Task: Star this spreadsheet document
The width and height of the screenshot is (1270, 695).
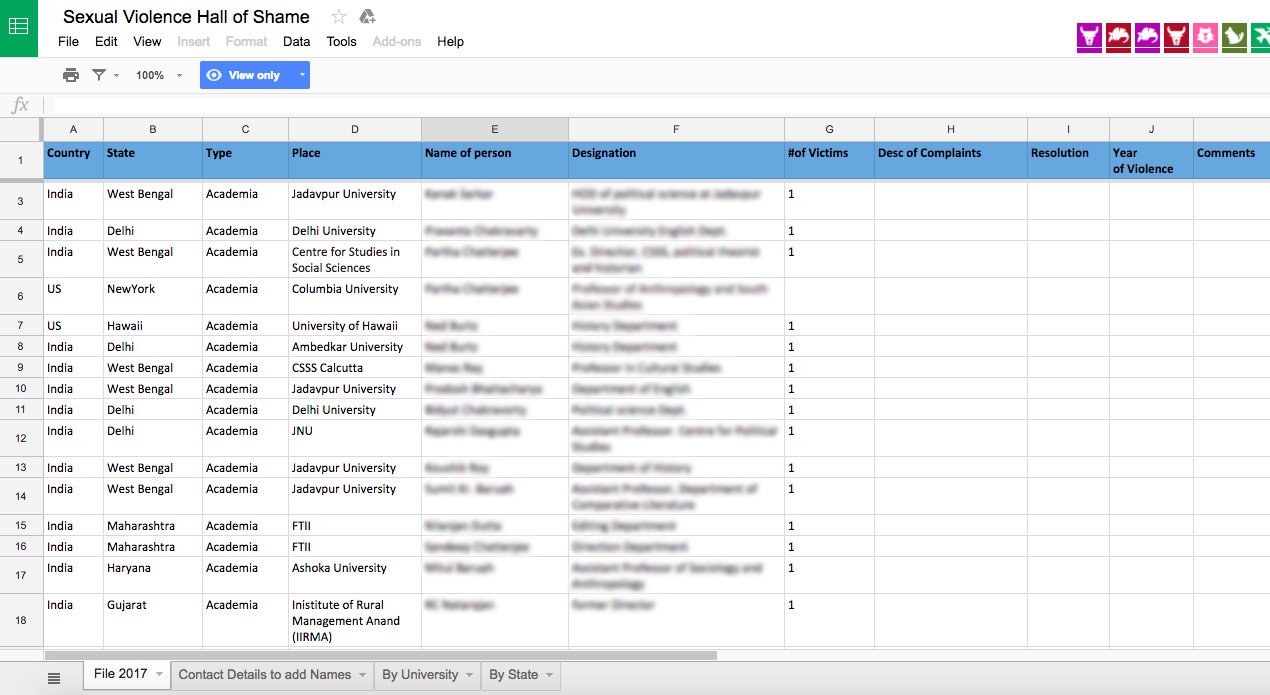Action: tap(339, 16)
